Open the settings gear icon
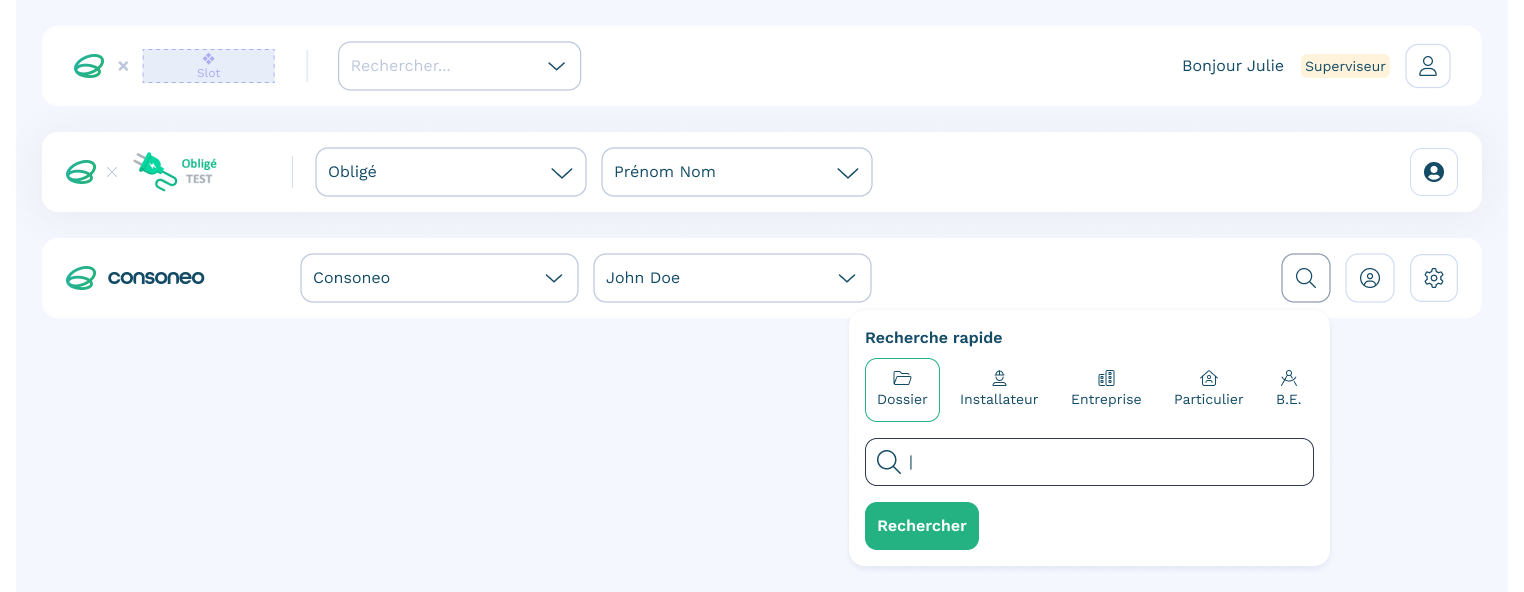The height and width of the screenshot is (592, 1524). click(x=1433, y=278)
